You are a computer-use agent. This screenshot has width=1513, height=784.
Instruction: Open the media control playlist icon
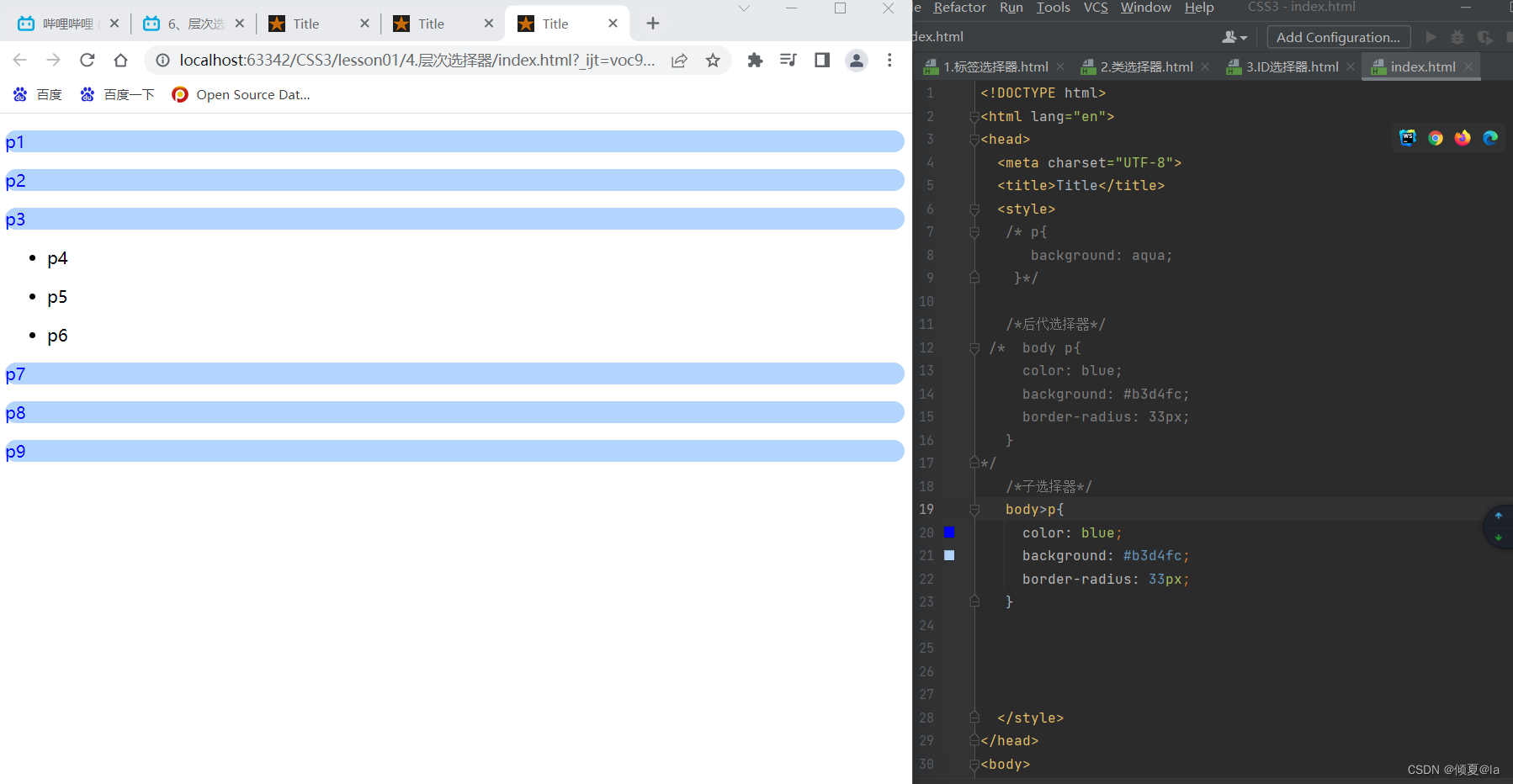coord(788,60)
